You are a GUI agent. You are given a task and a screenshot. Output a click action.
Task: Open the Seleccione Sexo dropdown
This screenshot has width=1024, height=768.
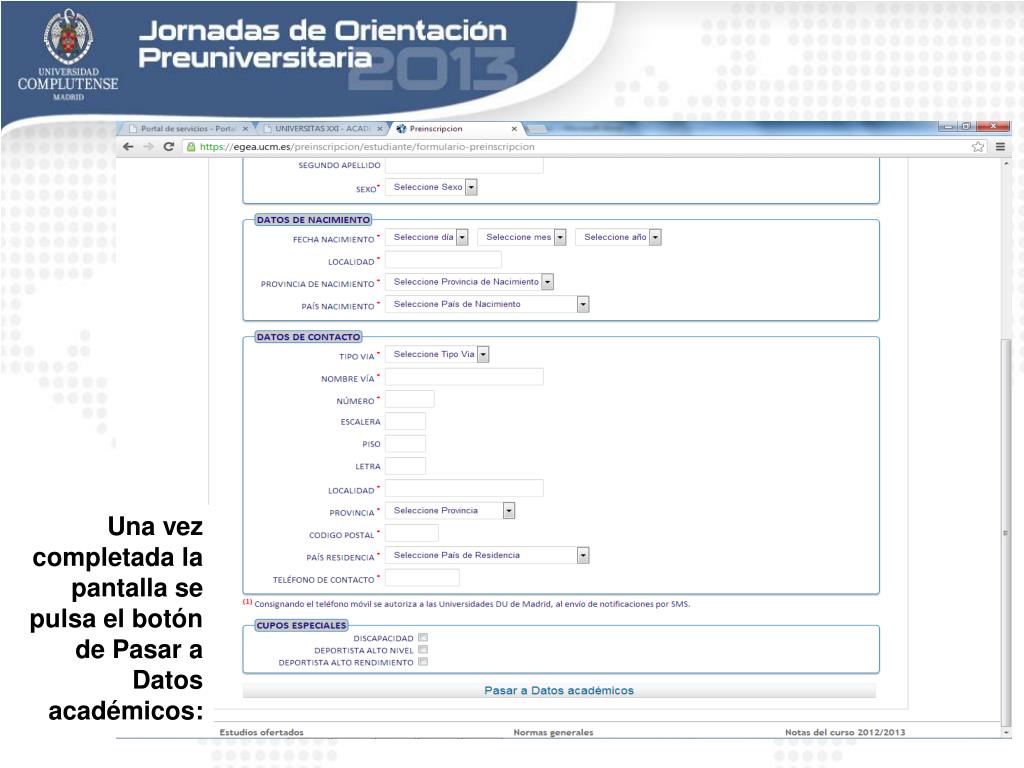431,187
